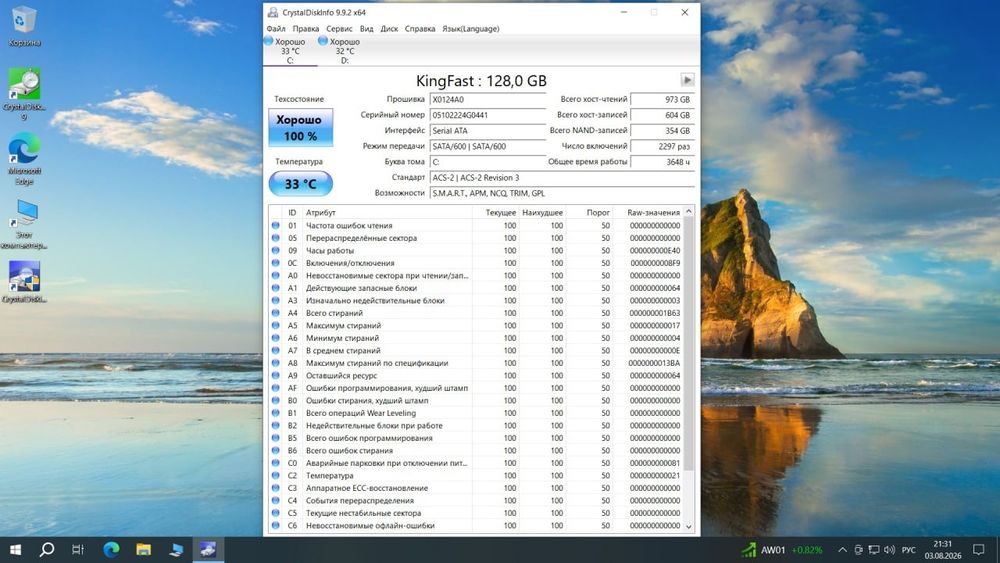Open the Диск menu
Viewport: 1000px width, 563px height.
389,29
